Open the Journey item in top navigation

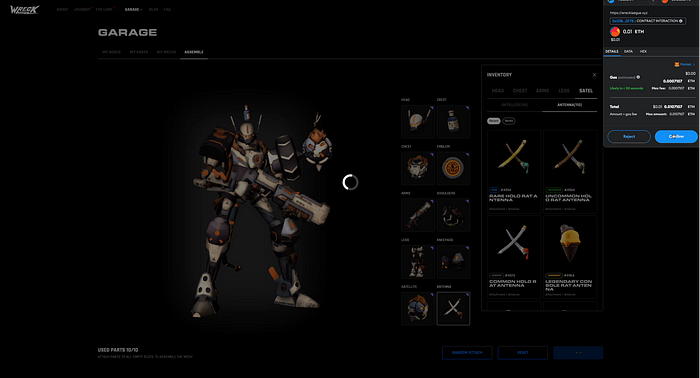coord(82,9)
